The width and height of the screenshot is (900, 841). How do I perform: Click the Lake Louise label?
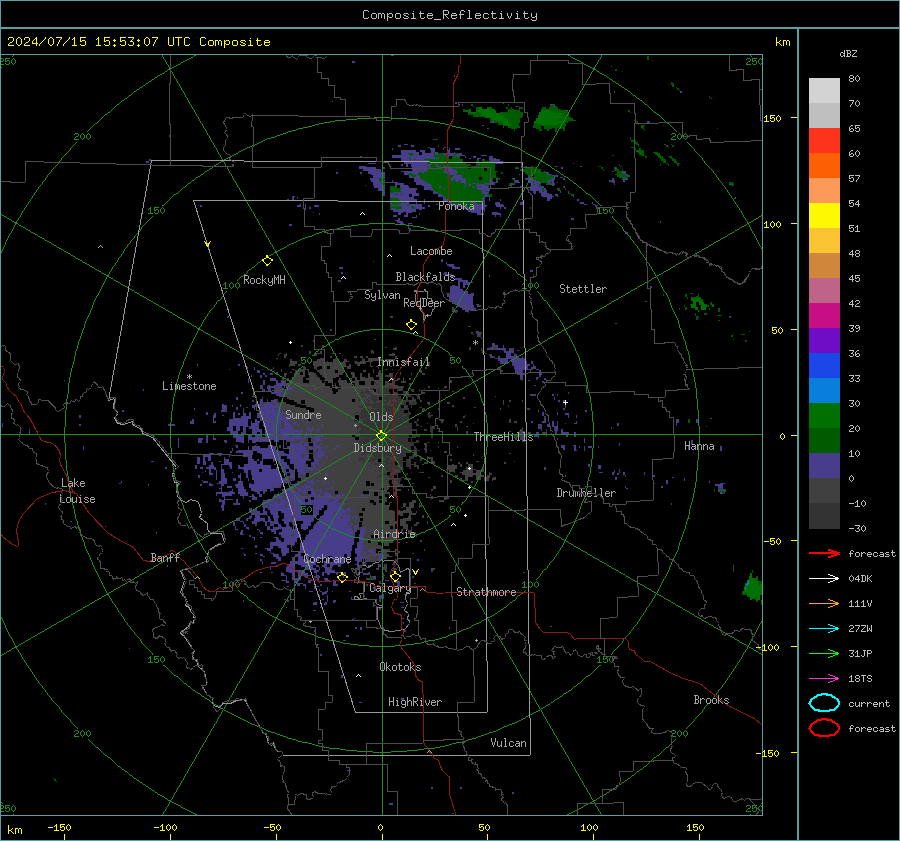(77, 491)
